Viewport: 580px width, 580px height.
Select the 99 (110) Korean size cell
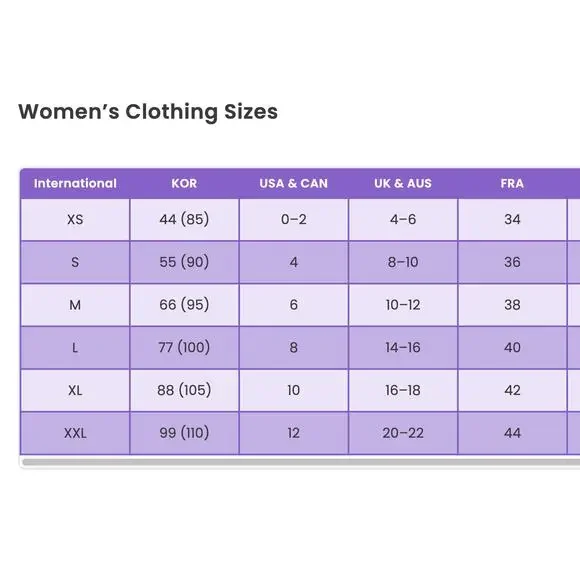[184, 433]
